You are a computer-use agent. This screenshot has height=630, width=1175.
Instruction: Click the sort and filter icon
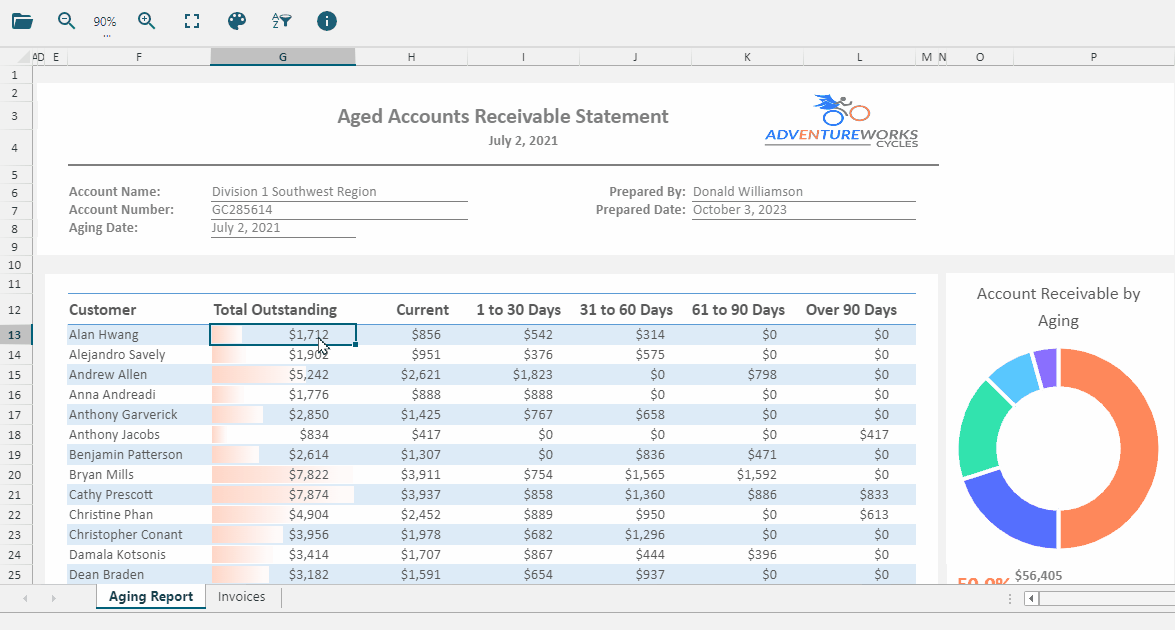[282, 21]
